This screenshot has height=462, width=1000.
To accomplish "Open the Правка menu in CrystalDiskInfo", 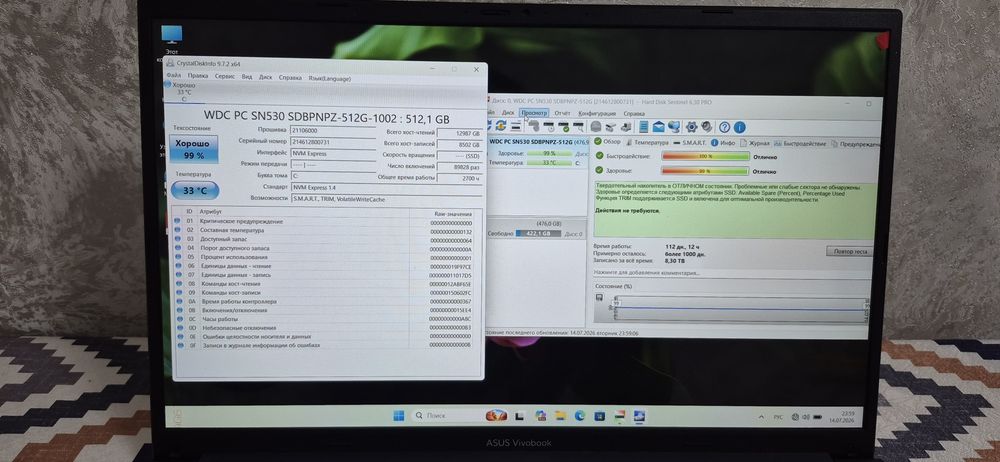I will [x=198, y=77].
